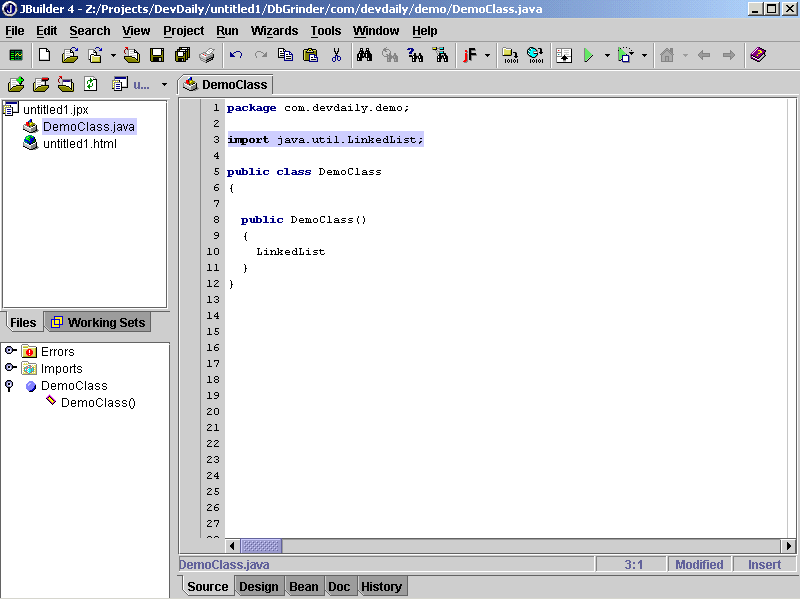
Task: Click the Rebuild Project icon
Action: pos(536,55)
